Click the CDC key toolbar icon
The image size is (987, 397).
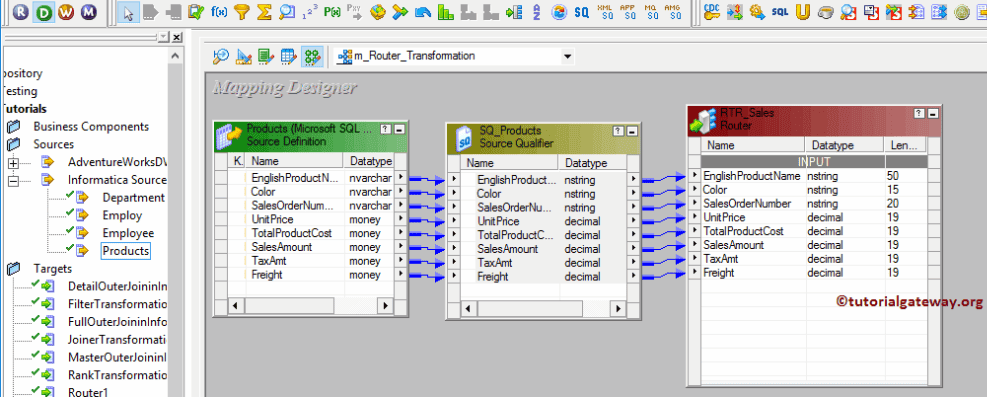pos(712,11)
